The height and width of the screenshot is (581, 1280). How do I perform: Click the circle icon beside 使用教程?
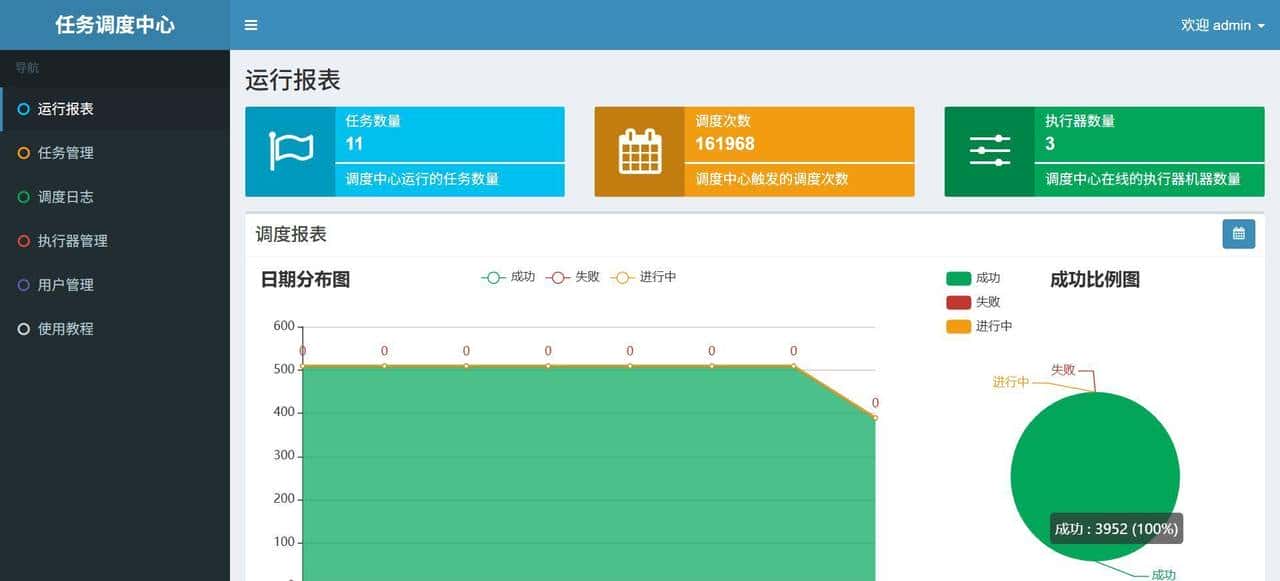[22, 328]
